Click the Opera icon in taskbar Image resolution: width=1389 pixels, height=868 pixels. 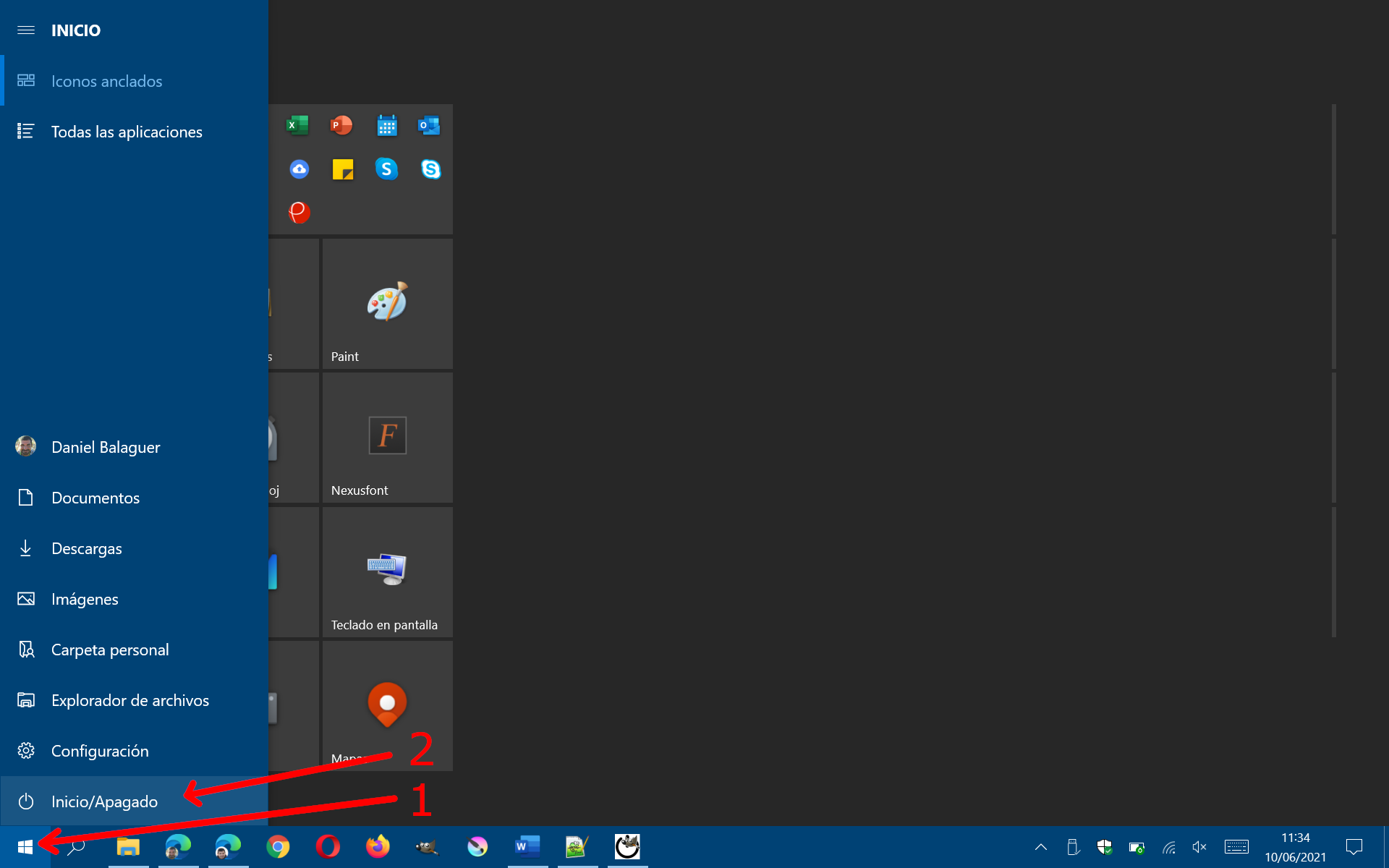pos(328,846)
